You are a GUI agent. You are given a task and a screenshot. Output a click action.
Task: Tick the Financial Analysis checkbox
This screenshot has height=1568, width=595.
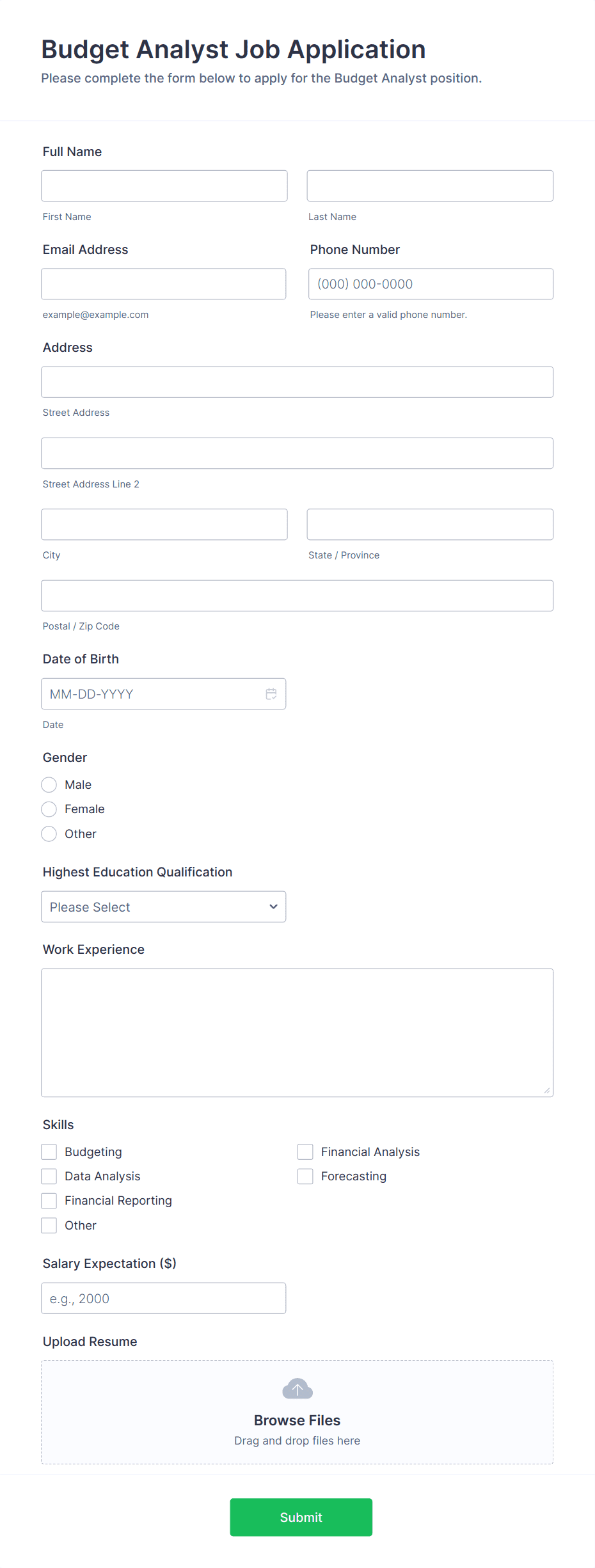(x=305, y=1152)
